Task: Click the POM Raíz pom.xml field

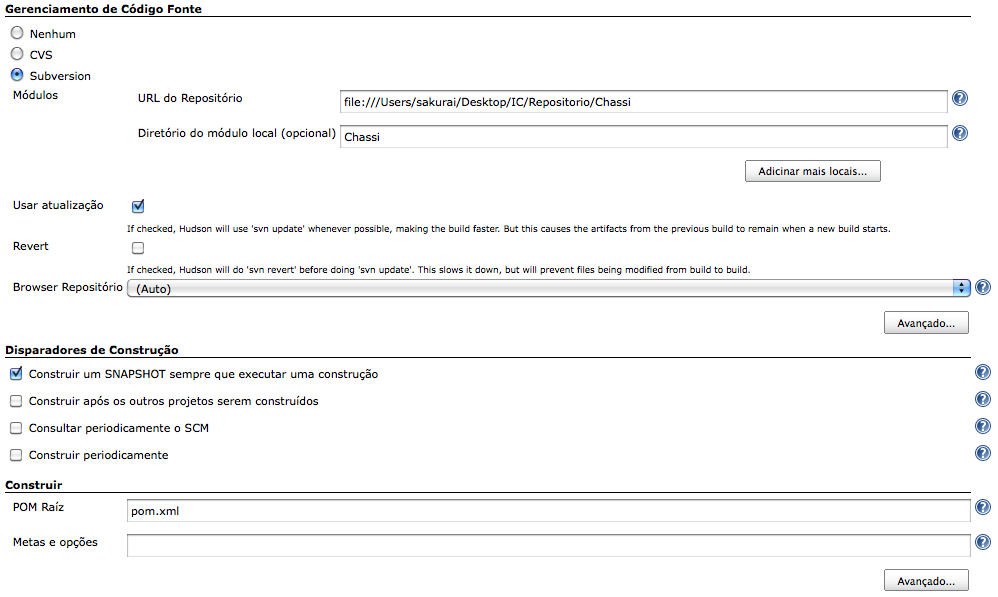Action: coord(549,511)
